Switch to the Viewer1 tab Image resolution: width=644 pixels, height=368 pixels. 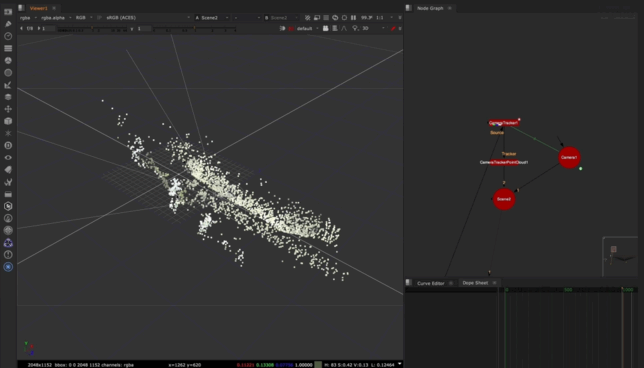coord(39,8)
